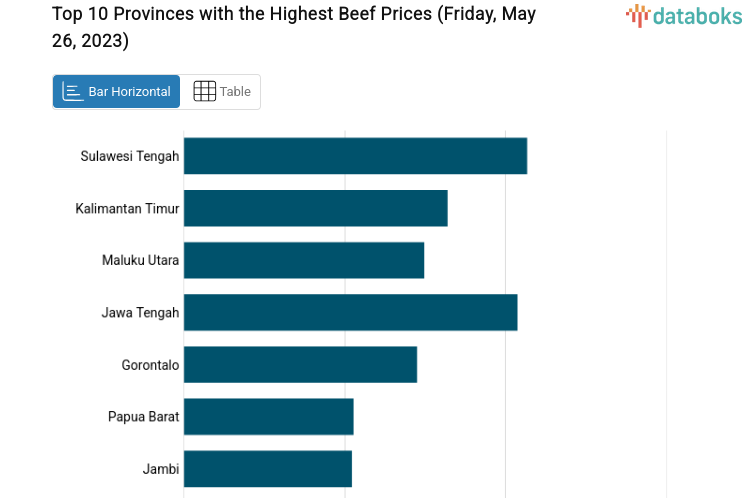Image resolution: width=753 pixels, height=498 pixels.
Task: Click the Kalimantan Timur bar
Action: click(x=315, y=208)
